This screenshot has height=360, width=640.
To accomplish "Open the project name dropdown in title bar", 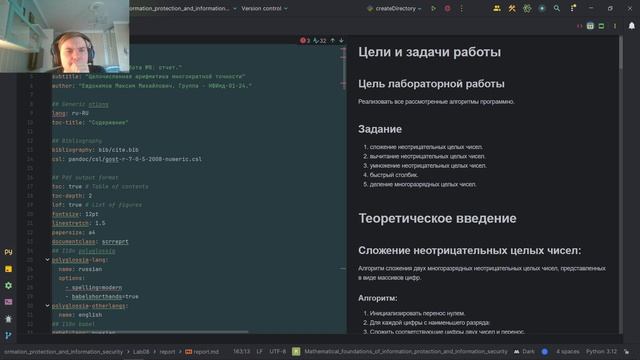I will [183, 8].
